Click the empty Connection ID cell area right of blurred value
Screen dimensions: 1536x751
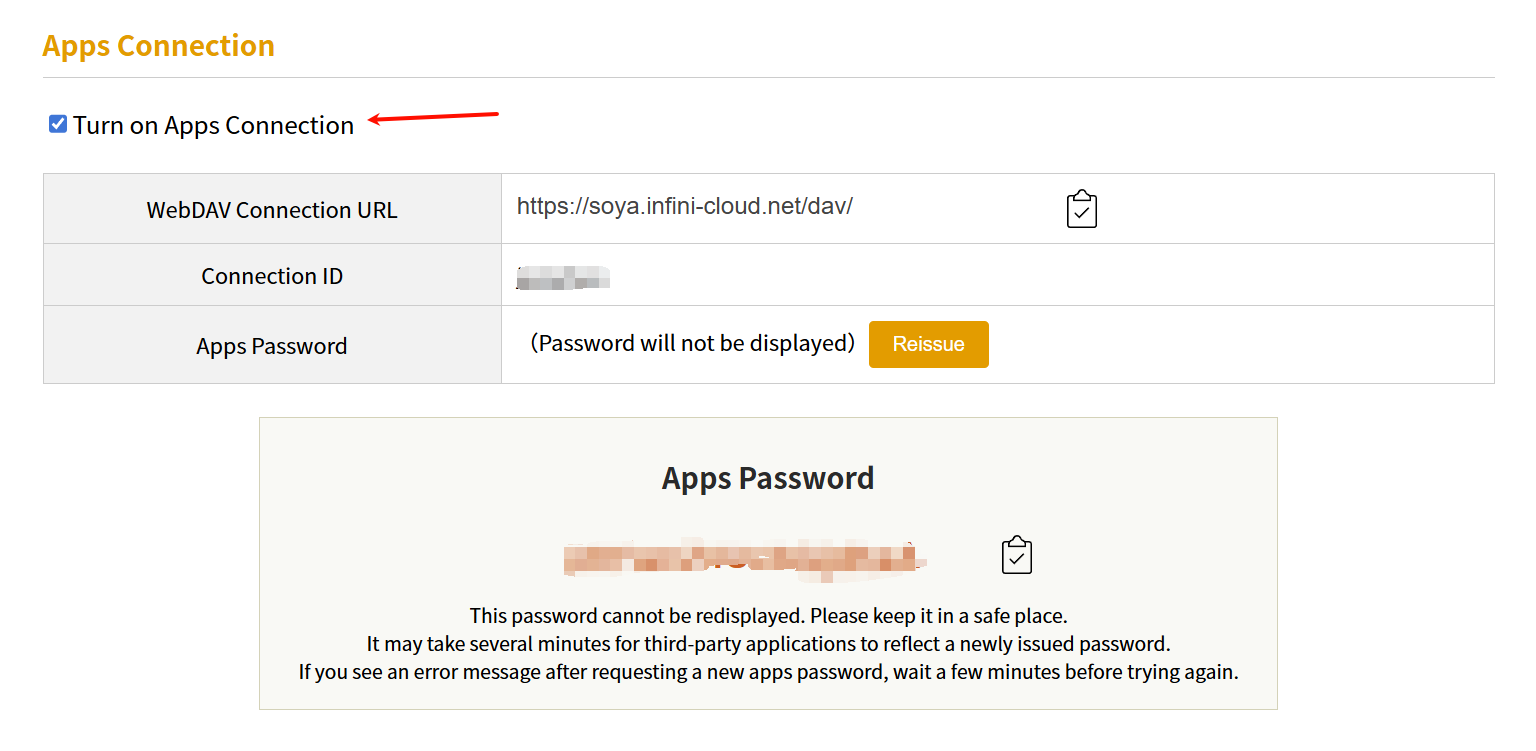coord(1000,276)
